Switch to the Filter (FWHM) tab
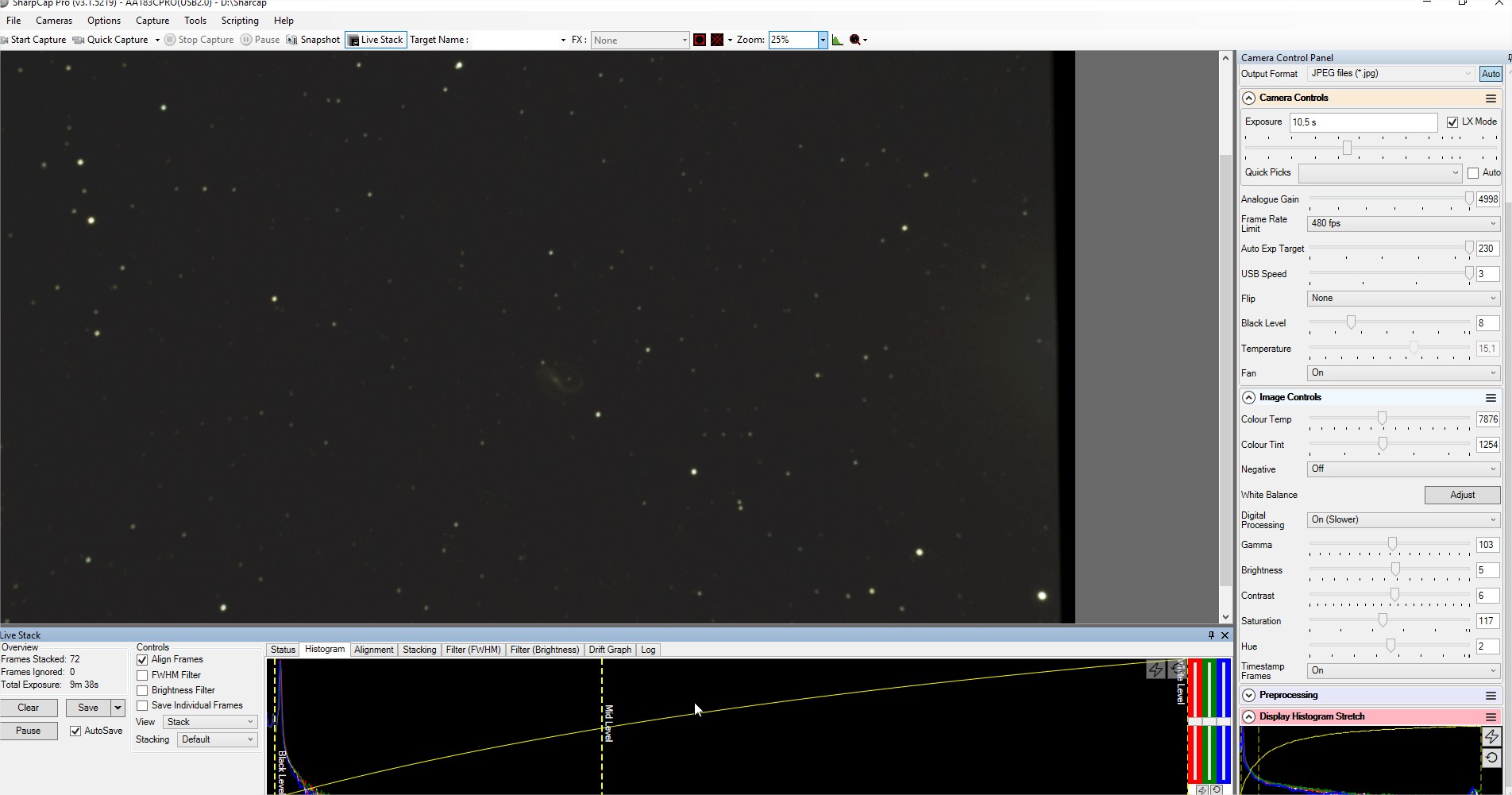This screenshot has width=1512, height=795. [x=473, y=650]
